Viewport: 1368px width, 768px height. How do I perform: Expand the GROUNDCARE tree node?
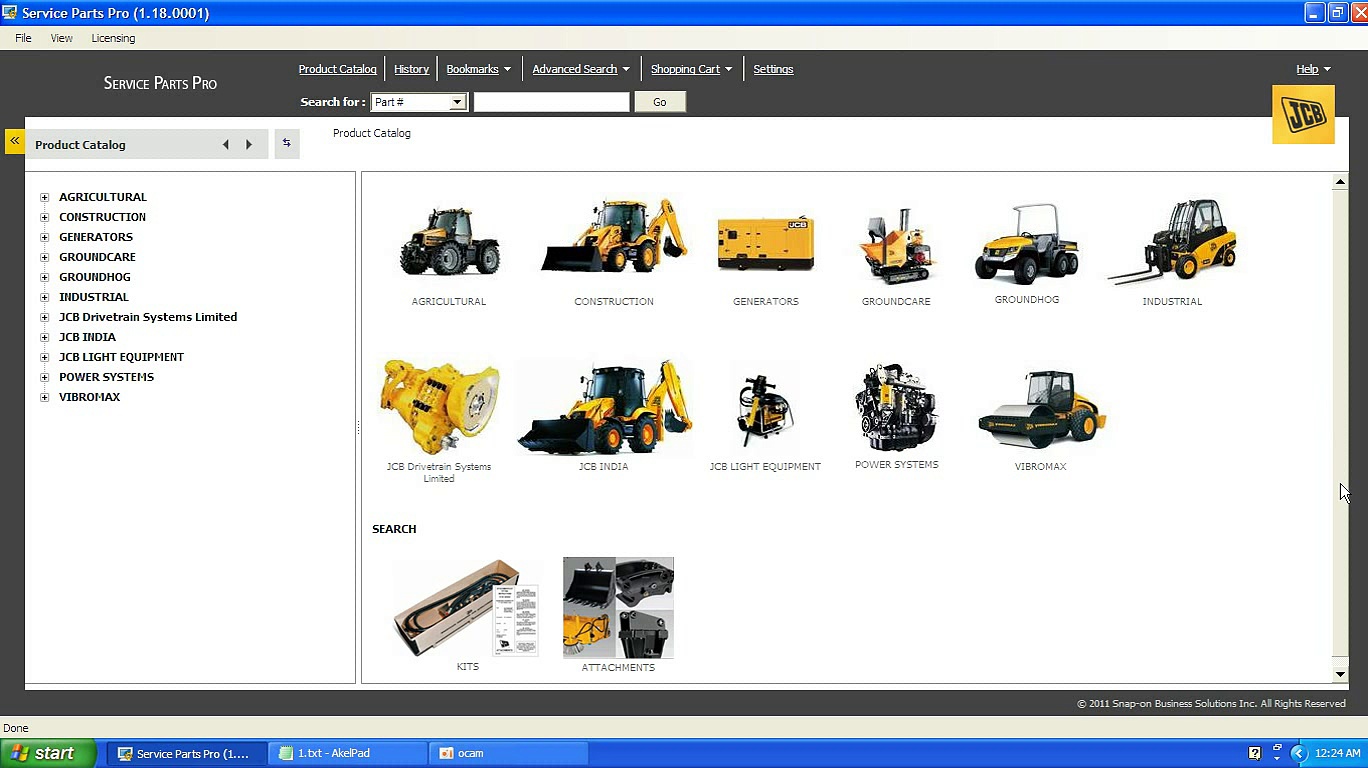click(x=44, y=257)
